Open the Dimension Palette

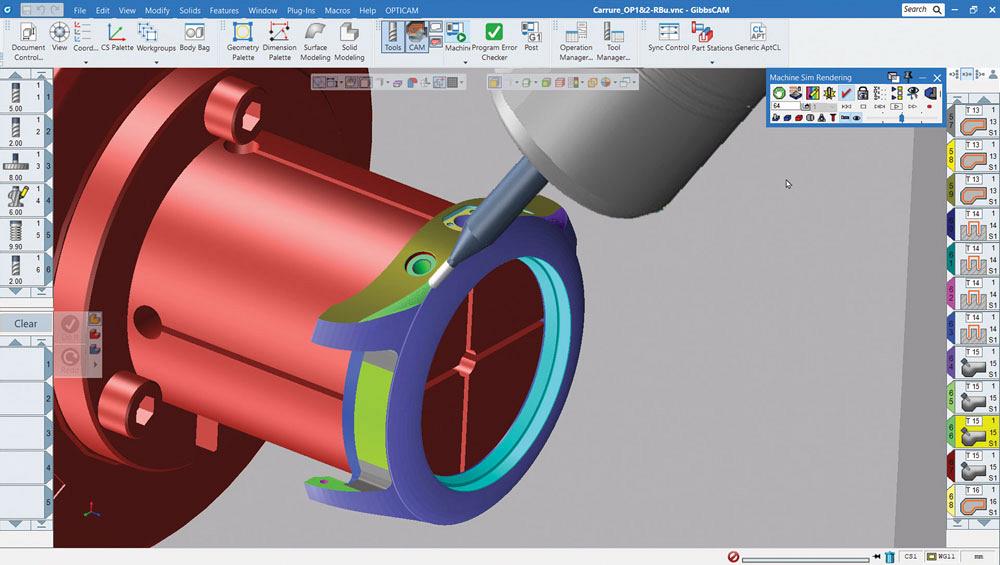pyautogui.click(x=279, y=41)
